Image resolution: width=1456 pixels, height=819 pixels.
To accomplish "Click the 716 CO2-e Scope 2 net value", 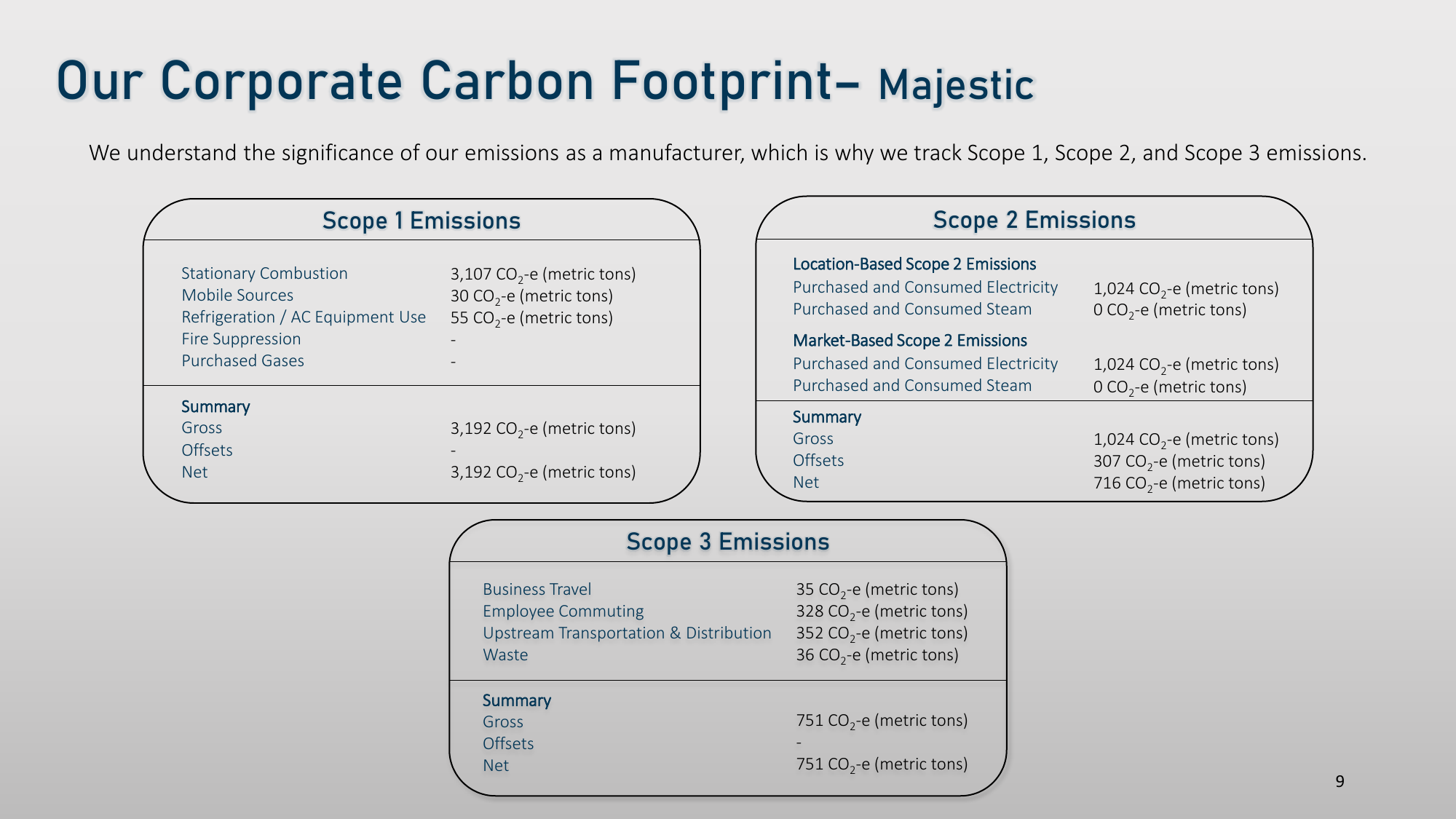I will [1179, 483].
